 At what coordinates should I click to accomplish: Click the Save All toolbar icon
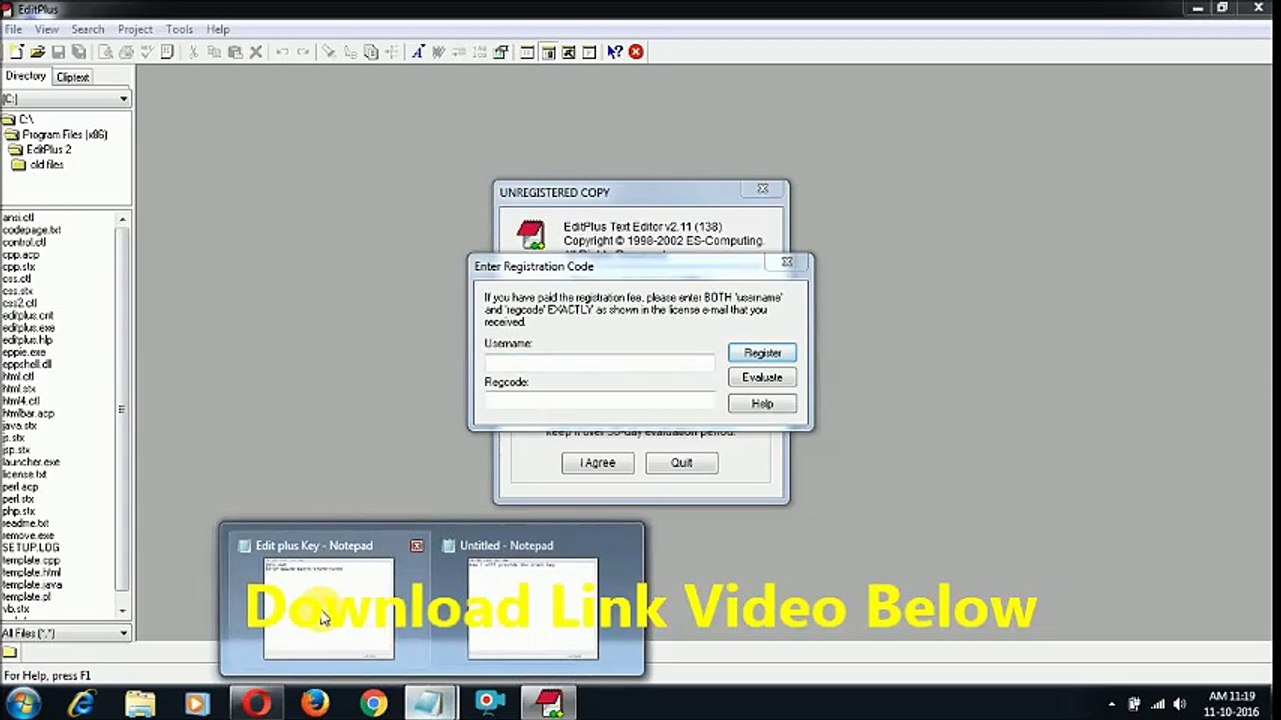click(79, 52)
